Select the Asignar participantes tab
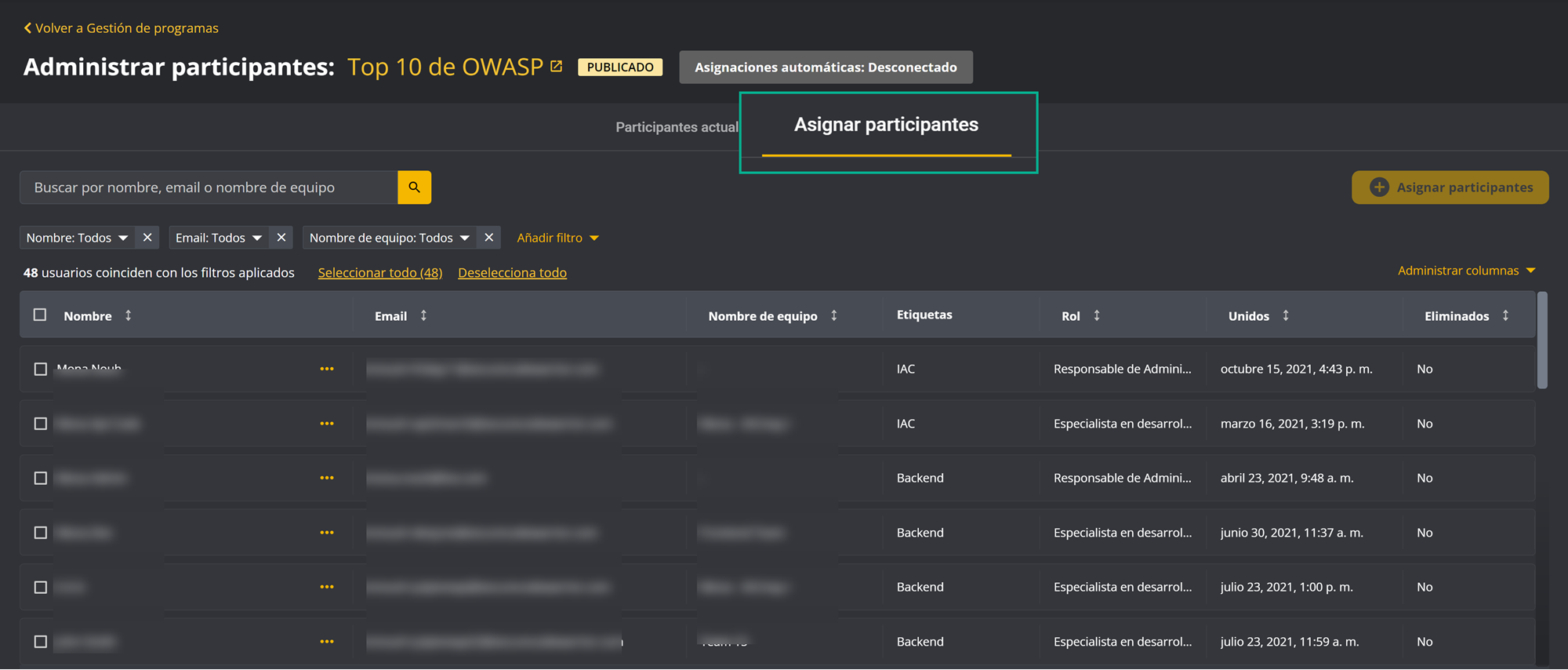Image resolution: width=1568 pixels, height=670 pixels. coord(886,125)
